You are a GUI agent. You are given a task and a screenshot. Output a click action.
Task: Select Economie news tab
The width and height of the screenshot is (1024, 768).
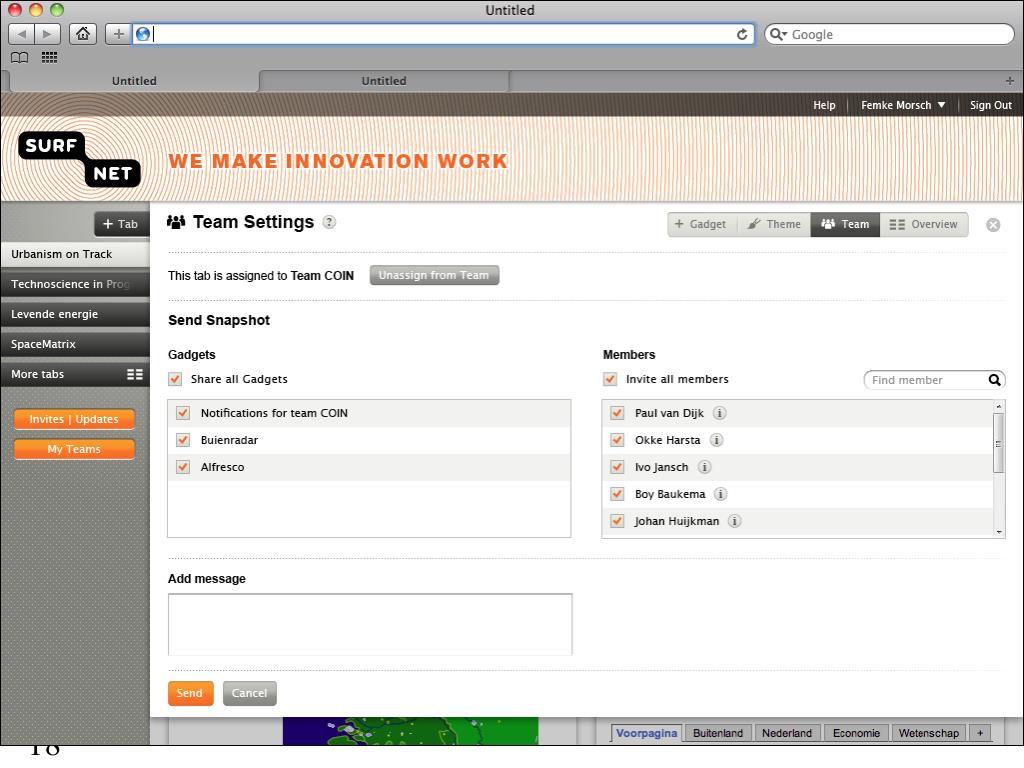856,733
